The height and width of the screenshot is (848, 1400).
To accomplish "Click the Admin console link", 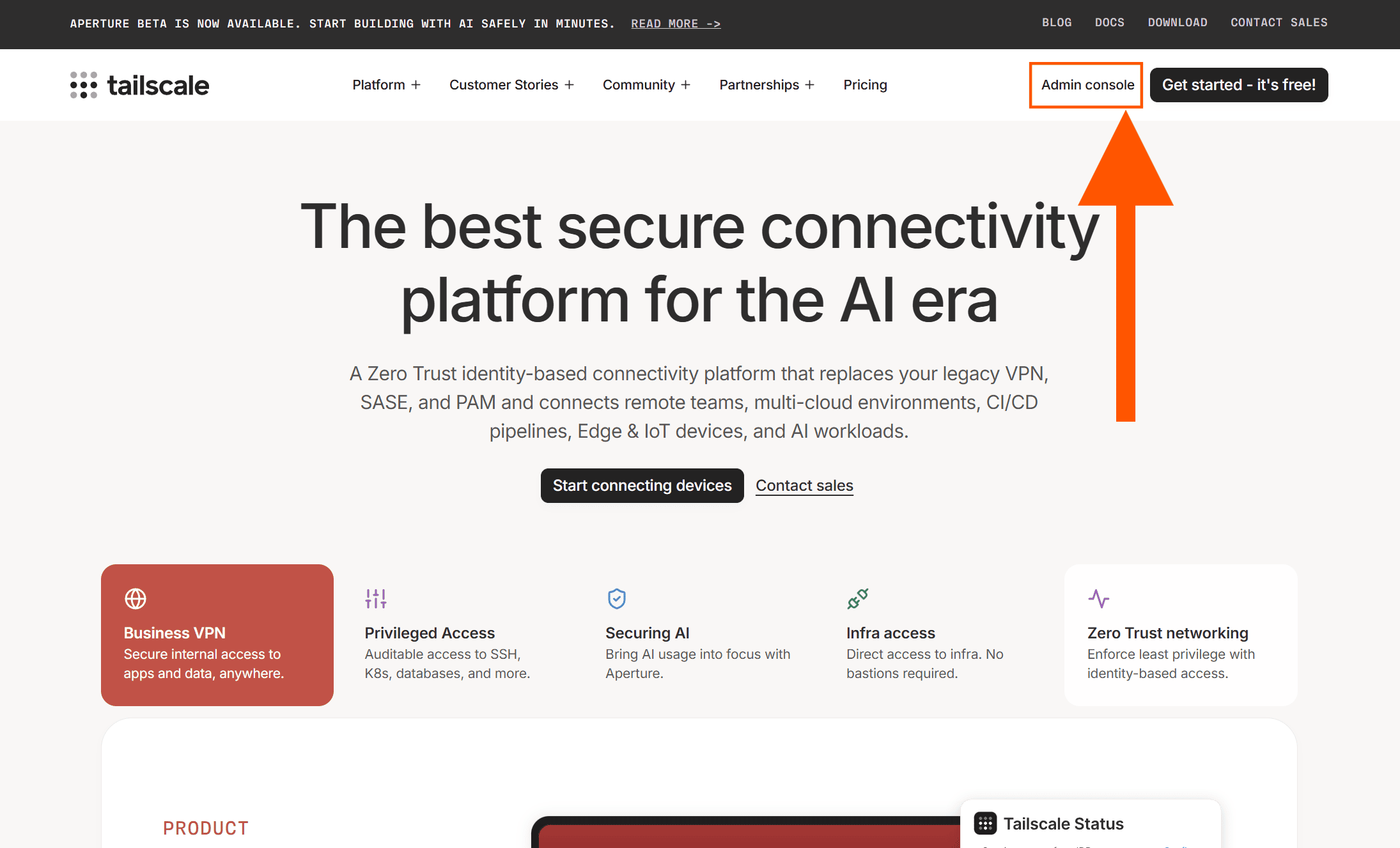I will point(1087,85).
